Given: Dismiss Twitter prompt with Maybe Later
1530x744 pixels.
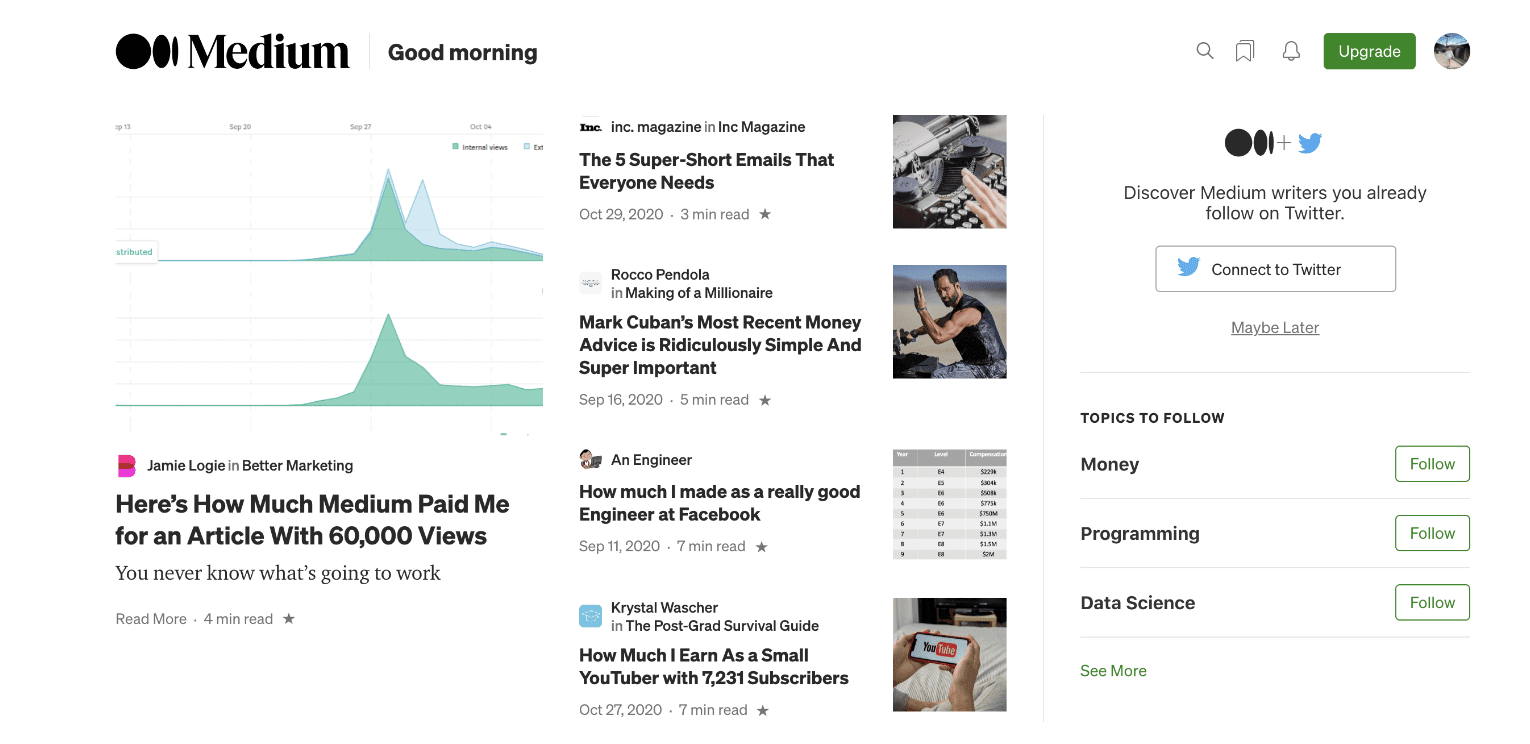Looking at the screenshot, I should click(x=1275, y=327).
